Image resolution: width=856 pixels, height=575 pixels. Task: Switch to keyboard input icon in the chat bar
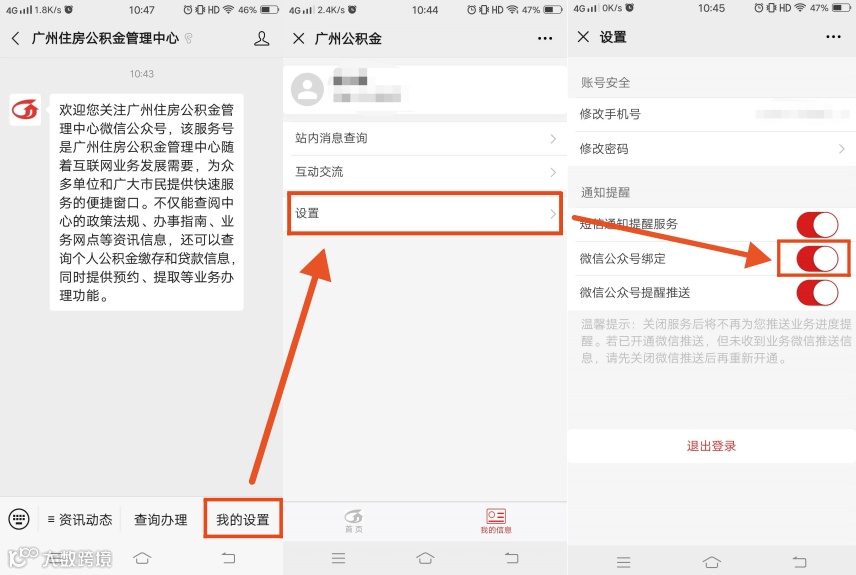(19, 519)
